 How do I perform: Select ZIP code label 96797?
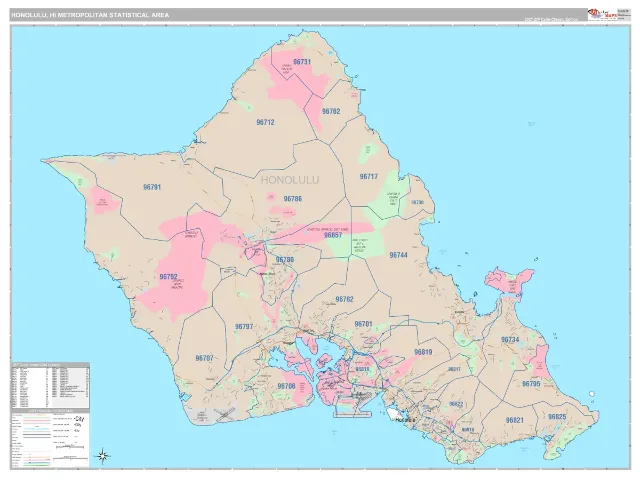coord(244,327)
